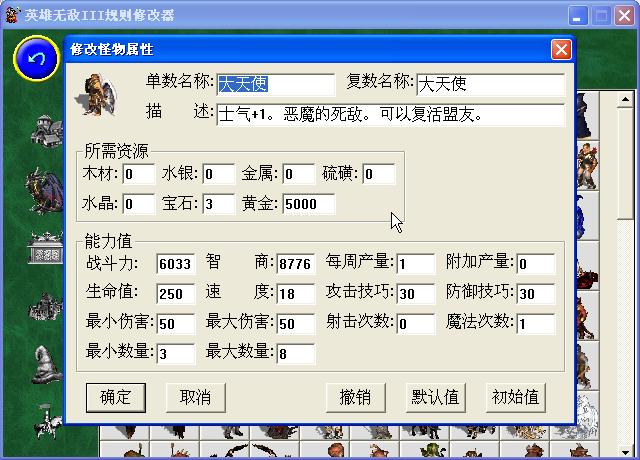
Task: Click the 水银 mercury cost field
Action: click(x=218, y=174)
